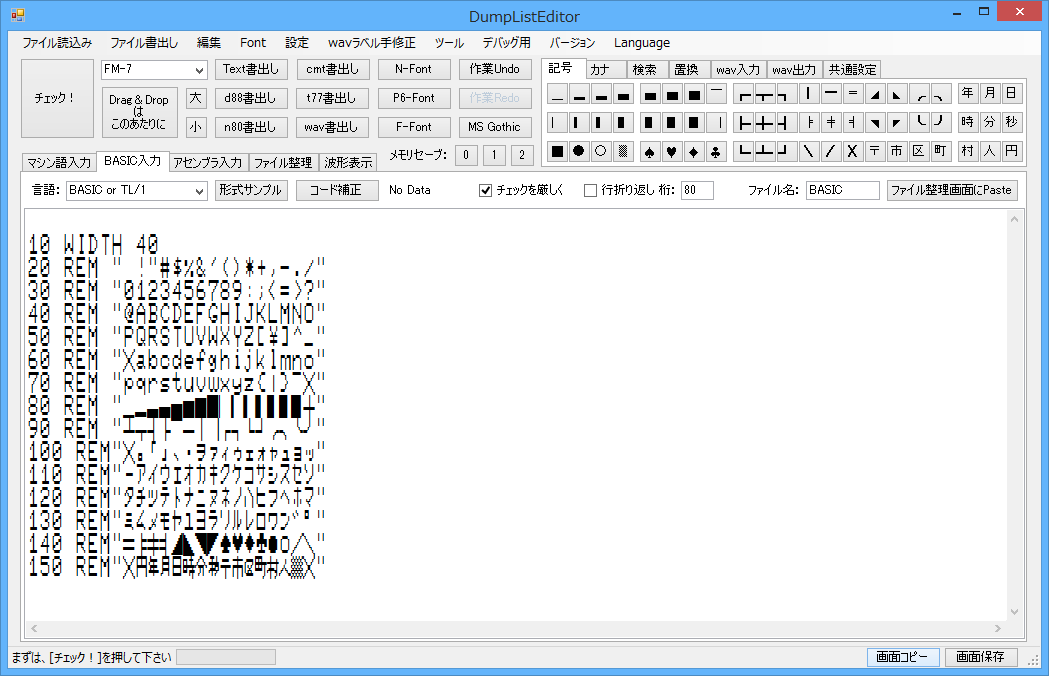Screen dimensions: 1049x676
Task: Click the t77書出し button
Action: (332, 98)
